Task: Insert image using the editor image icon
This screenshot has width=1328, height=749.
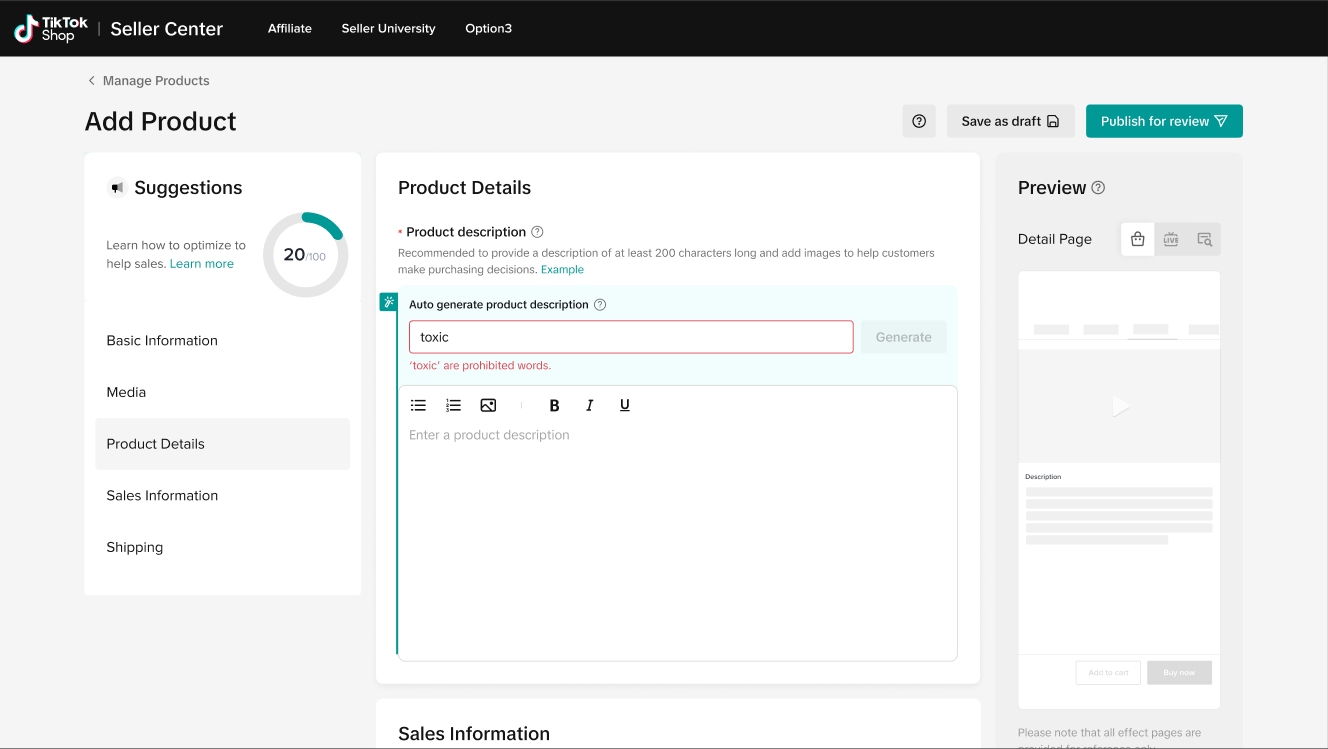Action: tap(488, 405)
